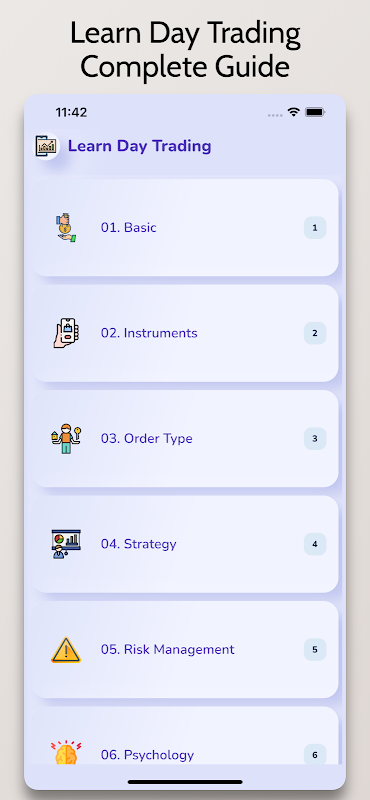Viewport: 370px width, 800px height.
Task: Tap the Risk Management warning triangle icon
Action: [66, 650]
